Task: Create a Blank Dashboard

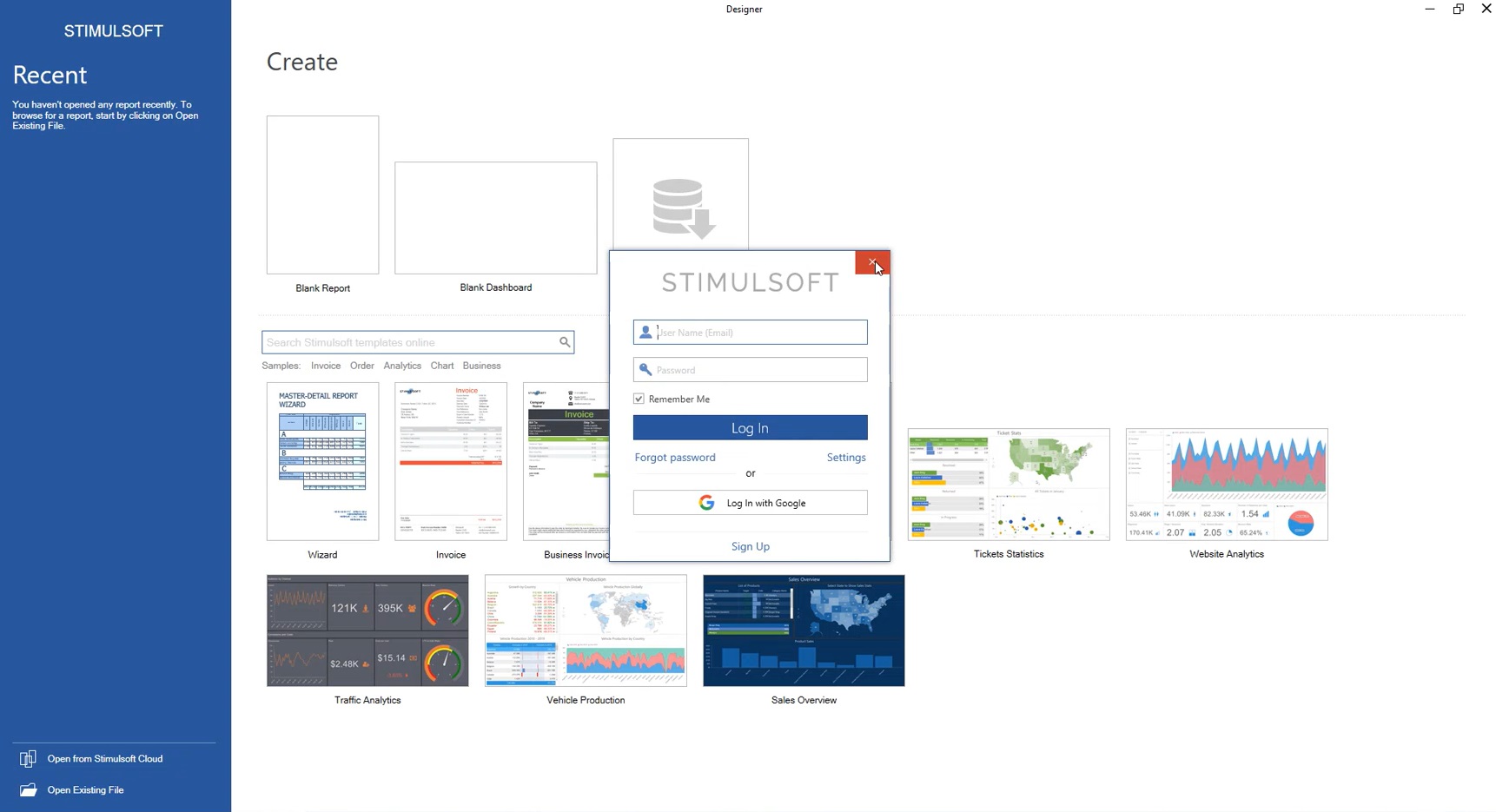Action: point(495,218)
